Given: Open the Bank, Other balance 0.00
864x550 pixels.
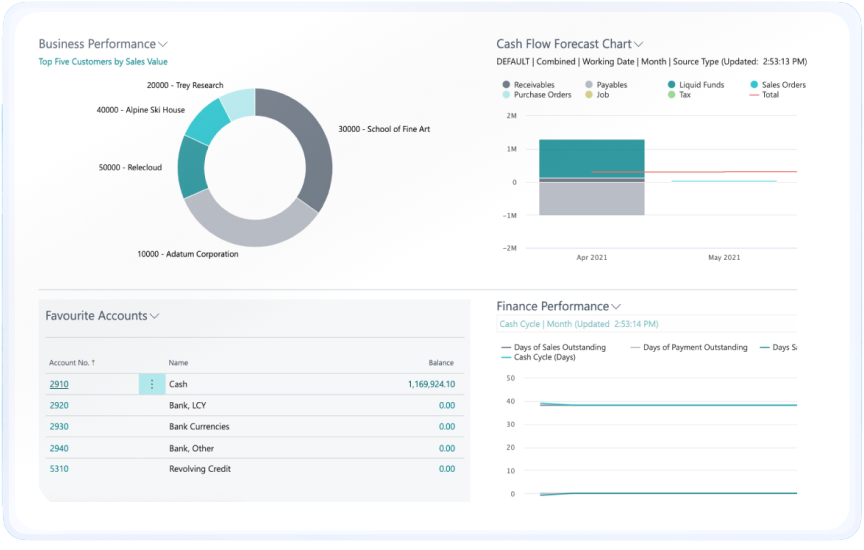Looking at the screenshot, I should 447,449.
